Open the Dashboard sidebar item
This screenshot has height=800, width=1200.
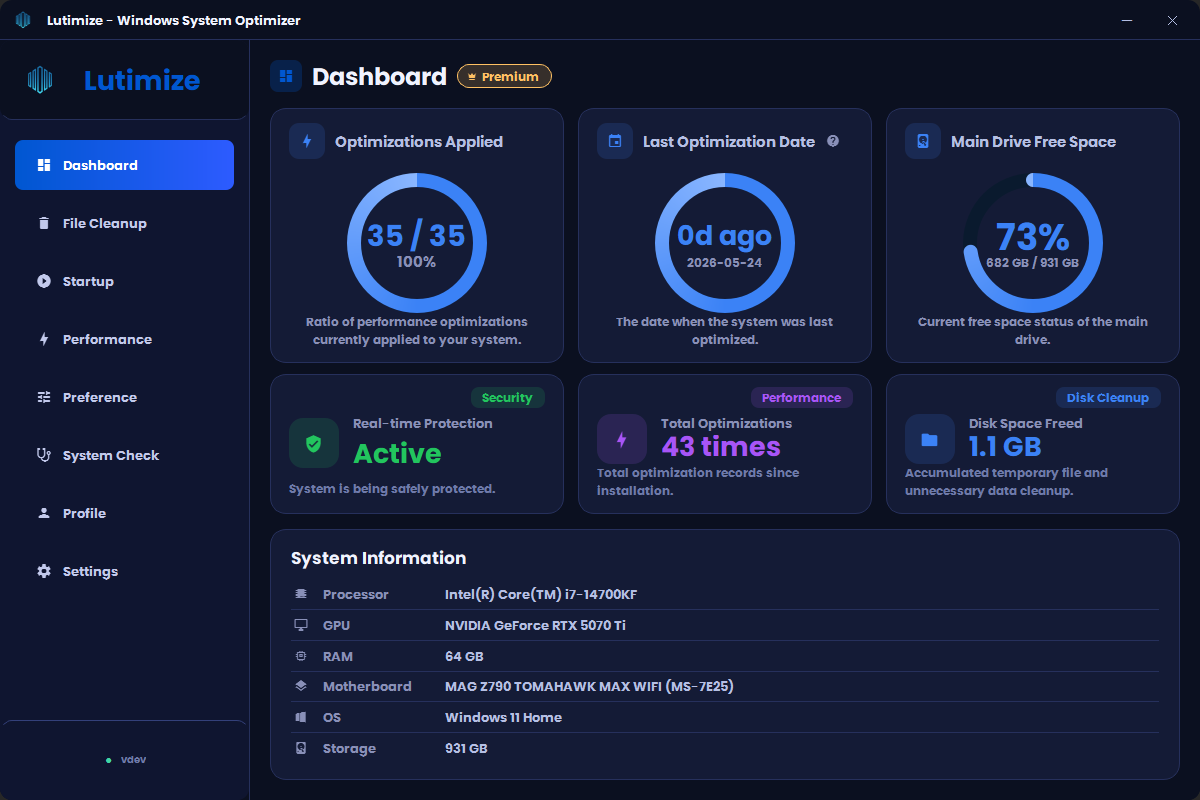[124, 165]
